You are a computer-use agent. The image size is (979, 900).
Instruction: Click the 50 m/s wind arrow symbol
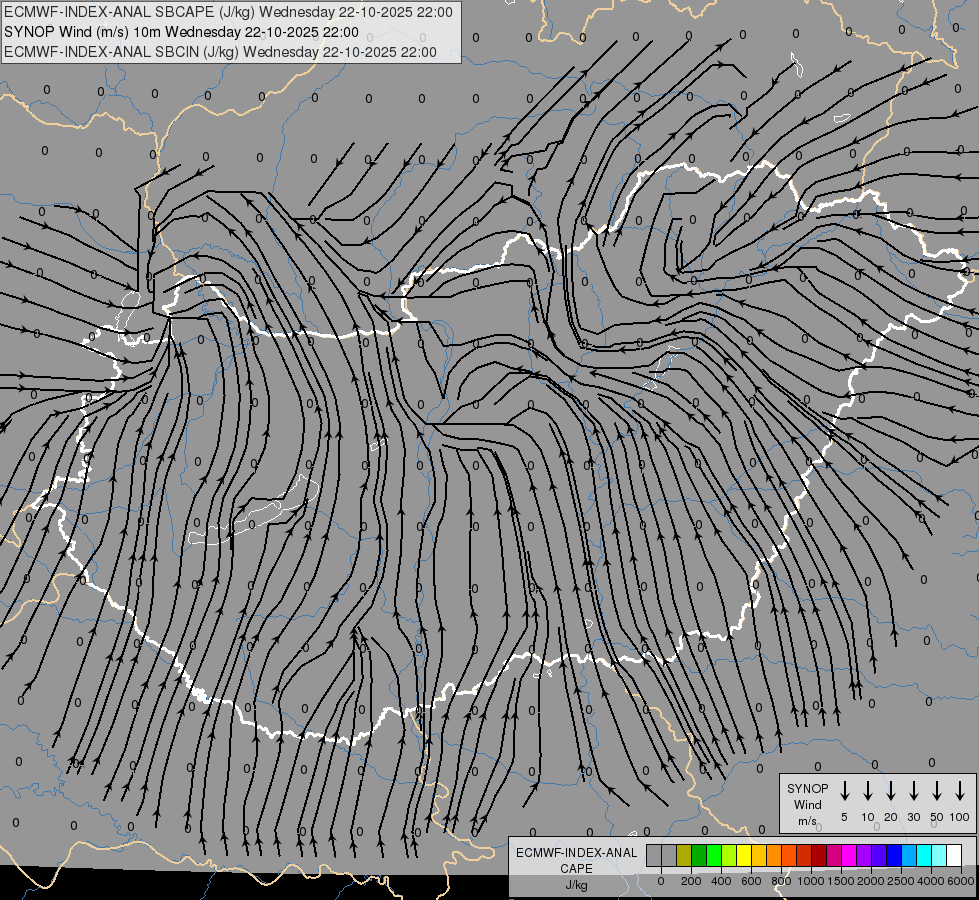(x=937, y=791)
